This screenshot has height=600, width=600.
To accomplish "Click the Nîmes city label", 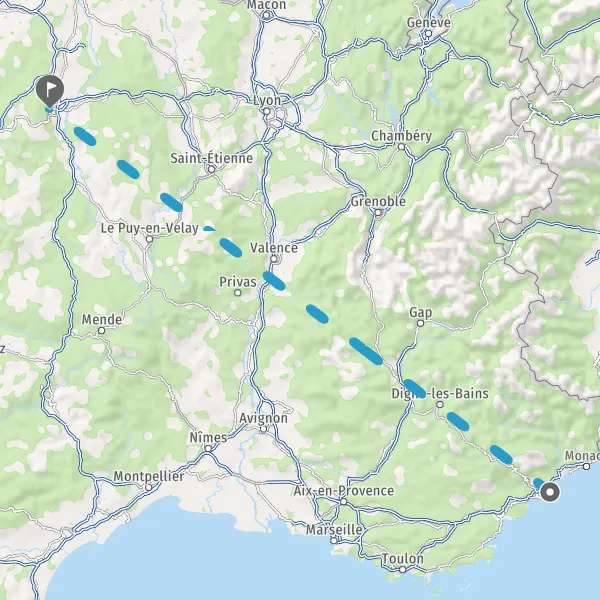I will (209, 437).
